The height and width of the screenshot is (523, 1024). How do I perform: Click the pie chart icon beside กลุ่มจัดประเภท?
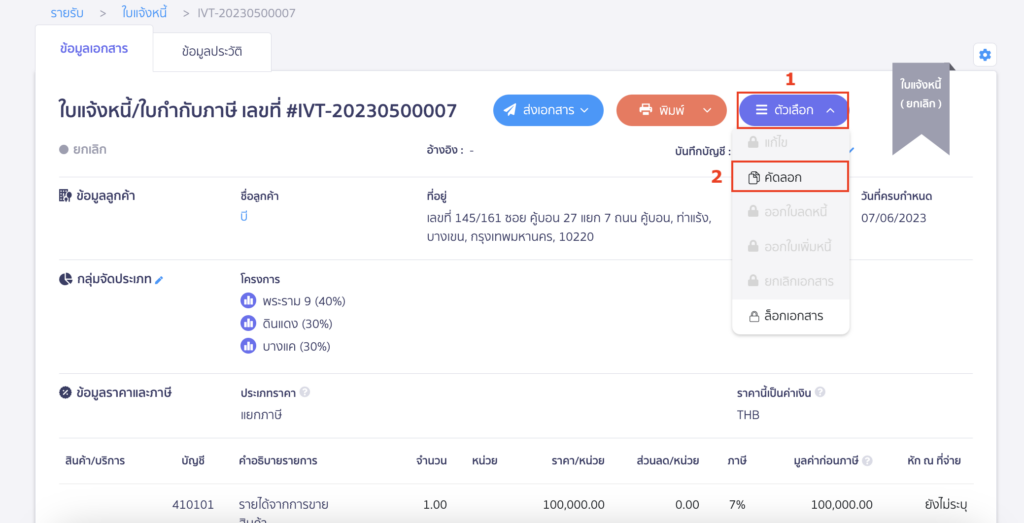tap(65, 279)
